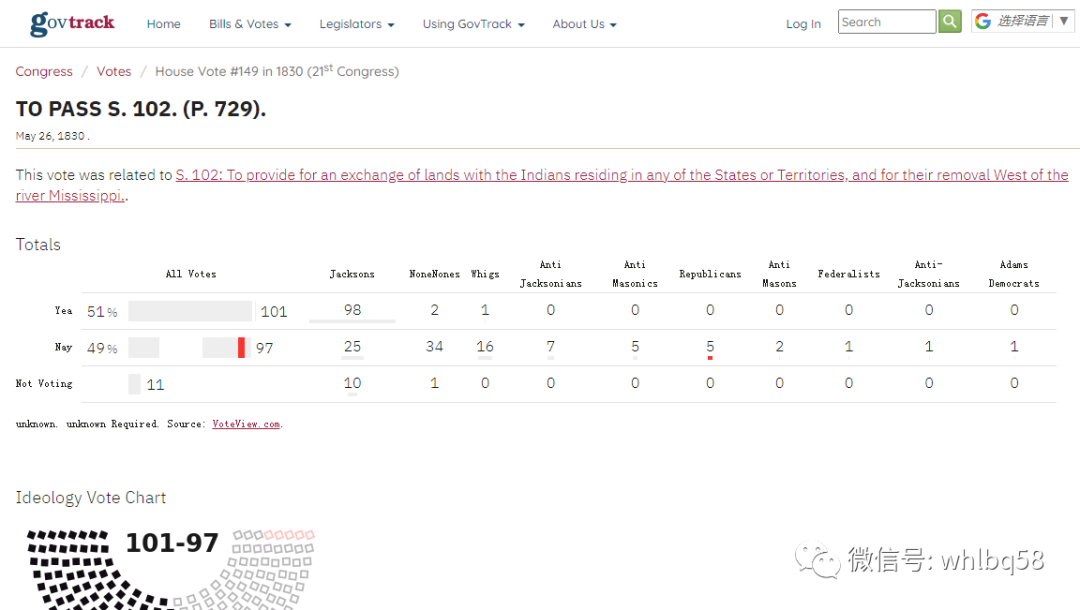Type in the Search input field
This screenshot has height=610, width=1080.
pyautogui.click(x=886, y=22)
